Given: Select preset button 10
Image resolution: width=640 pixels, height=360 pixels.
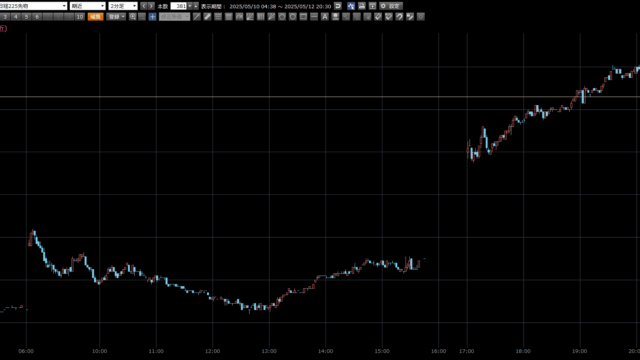Looking at the screenshot, I should point(80,17).
